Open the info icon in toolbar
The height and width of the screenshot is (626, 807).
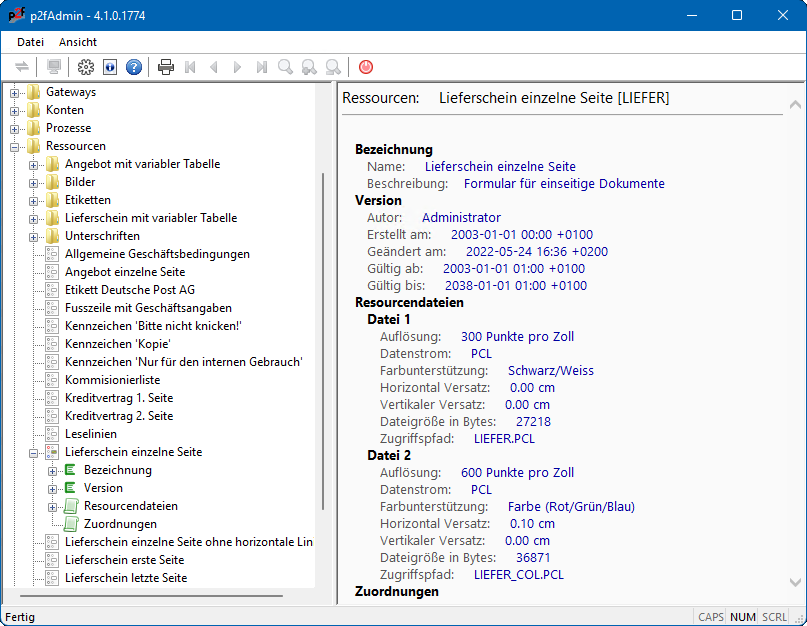110,67
